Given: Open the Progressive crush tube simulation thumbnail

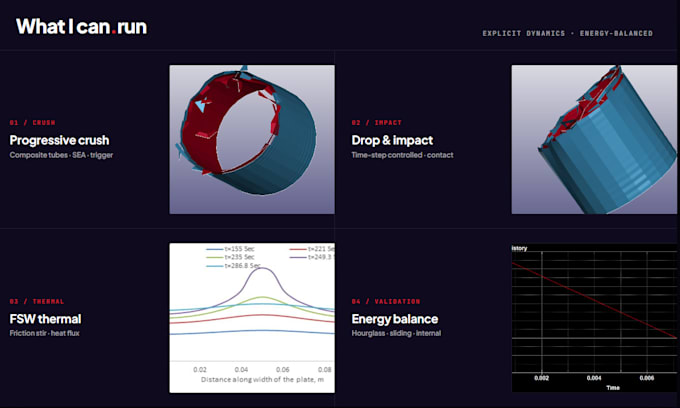Looking at the screenshot, I should tap(252, 140).
